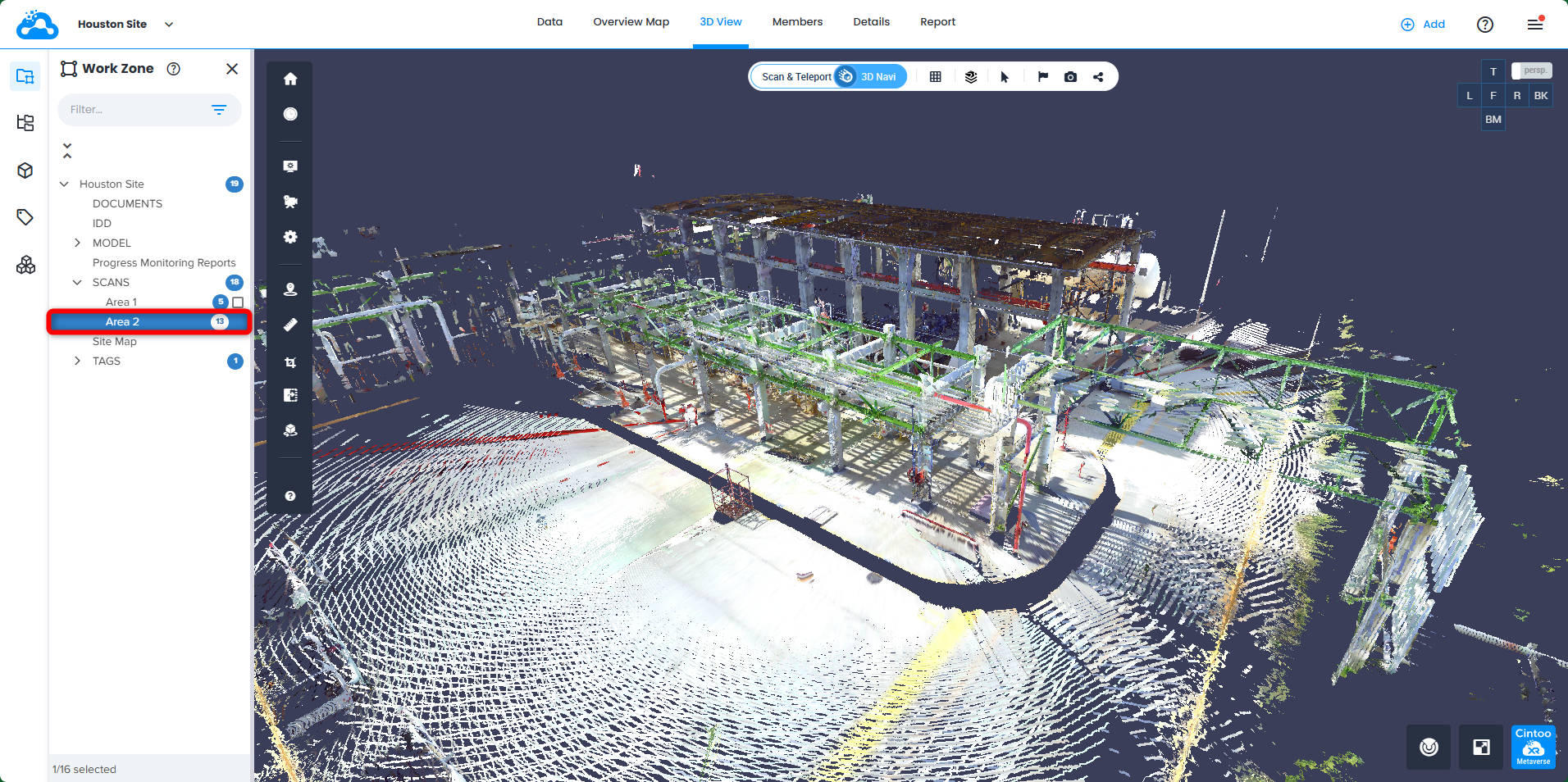Screen dimensions: 1568x782
Task: Open the video camera tool
Action: coord(290,202)
